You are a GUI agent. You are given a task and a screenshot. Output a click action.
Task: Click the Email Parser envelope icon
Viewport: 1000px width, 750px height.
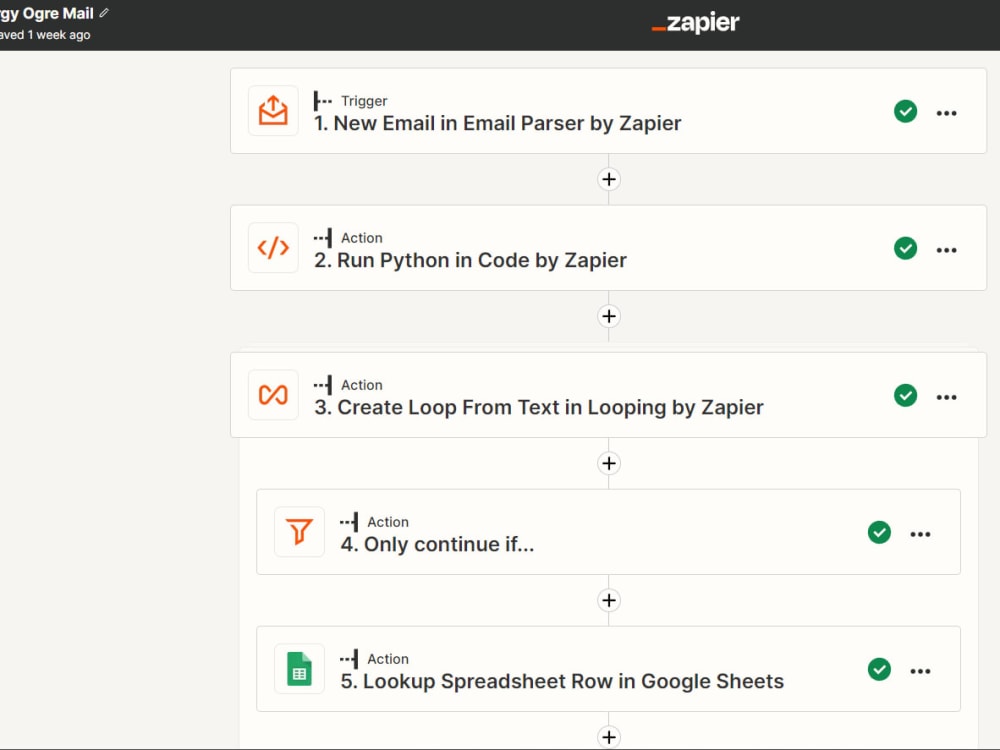(x=273, y=110)
